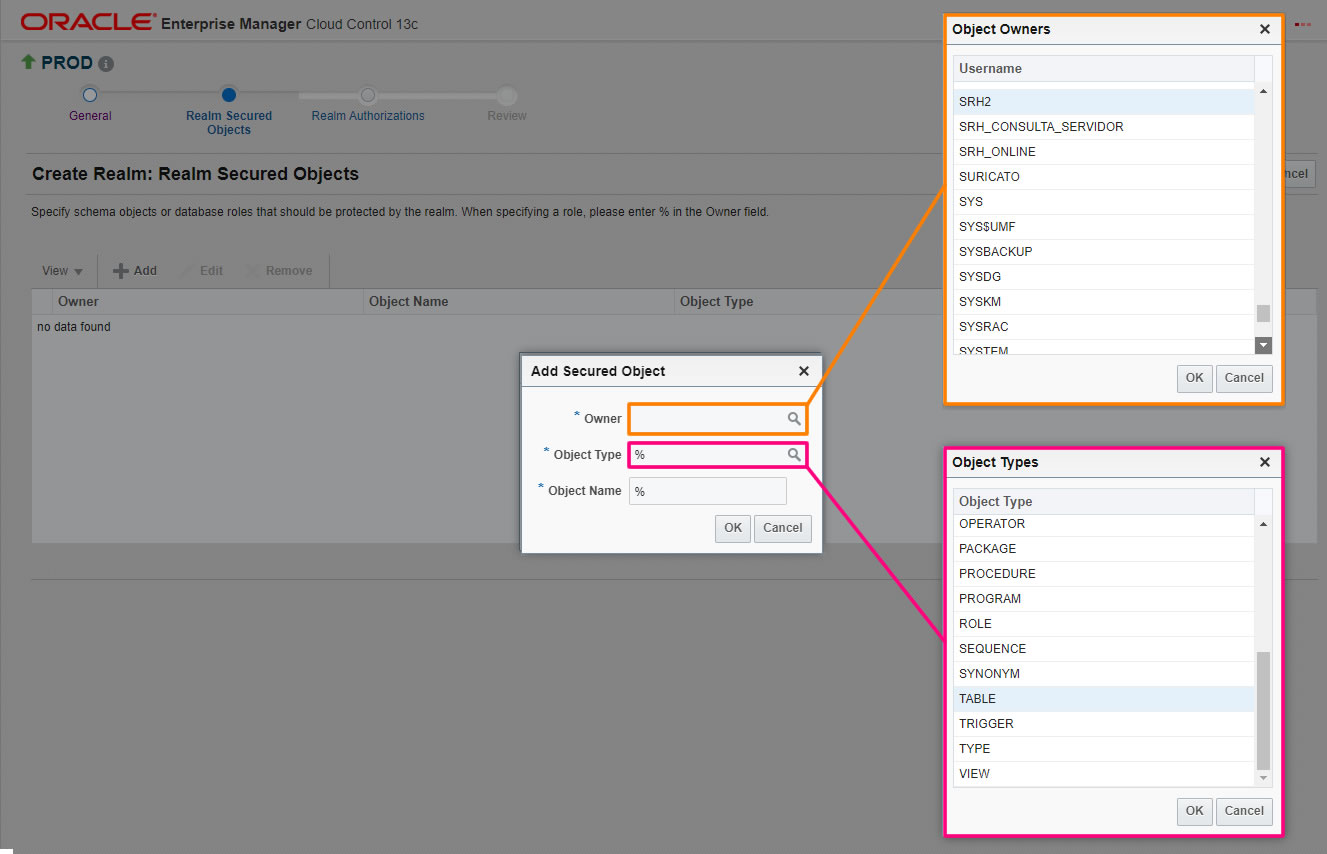This screenshot has height=854, width=1327.
Task: Select SYSRAC username
Action: pyautogui.click(x=1104, y=327)
